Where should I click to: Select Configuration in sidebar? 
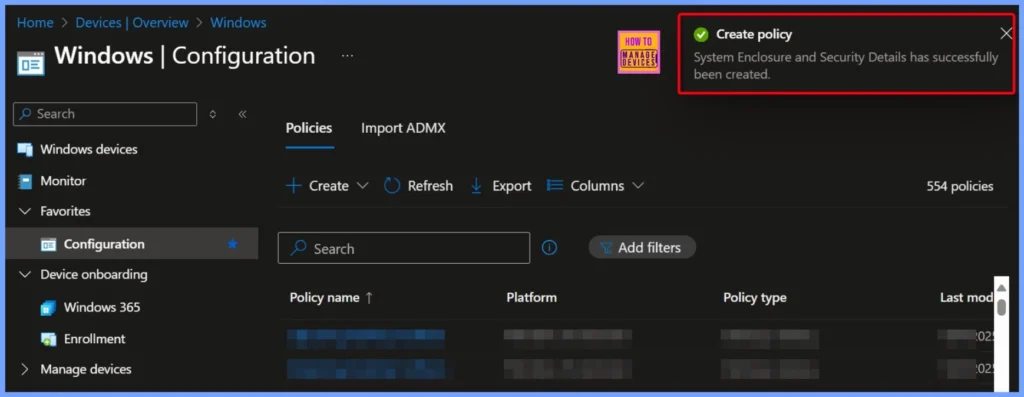[131, 244]
